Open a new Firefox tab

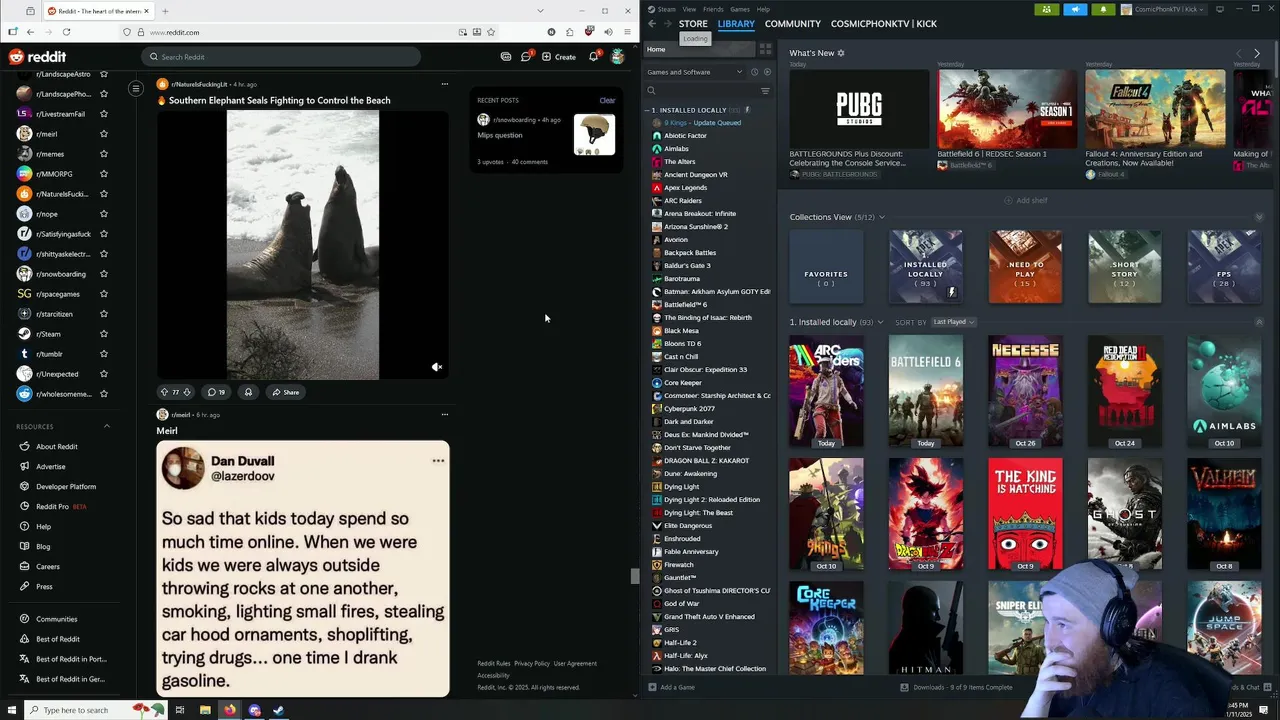pyautogui.click(x=165, y=11)
